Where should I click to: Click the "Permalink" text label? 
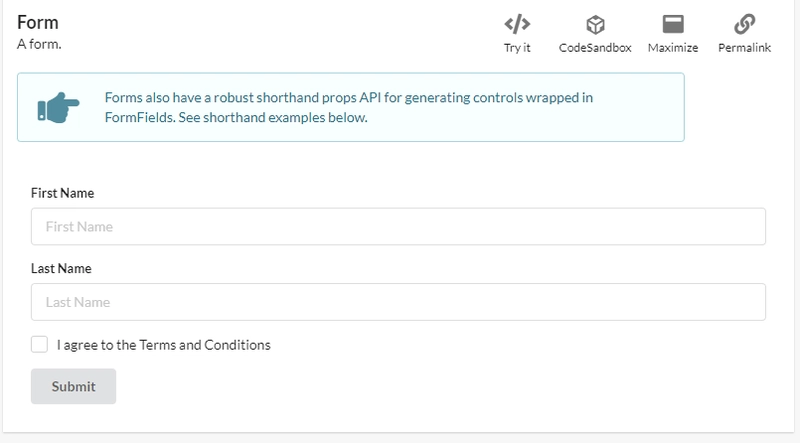pyautogui.click(x=744, y=48)
